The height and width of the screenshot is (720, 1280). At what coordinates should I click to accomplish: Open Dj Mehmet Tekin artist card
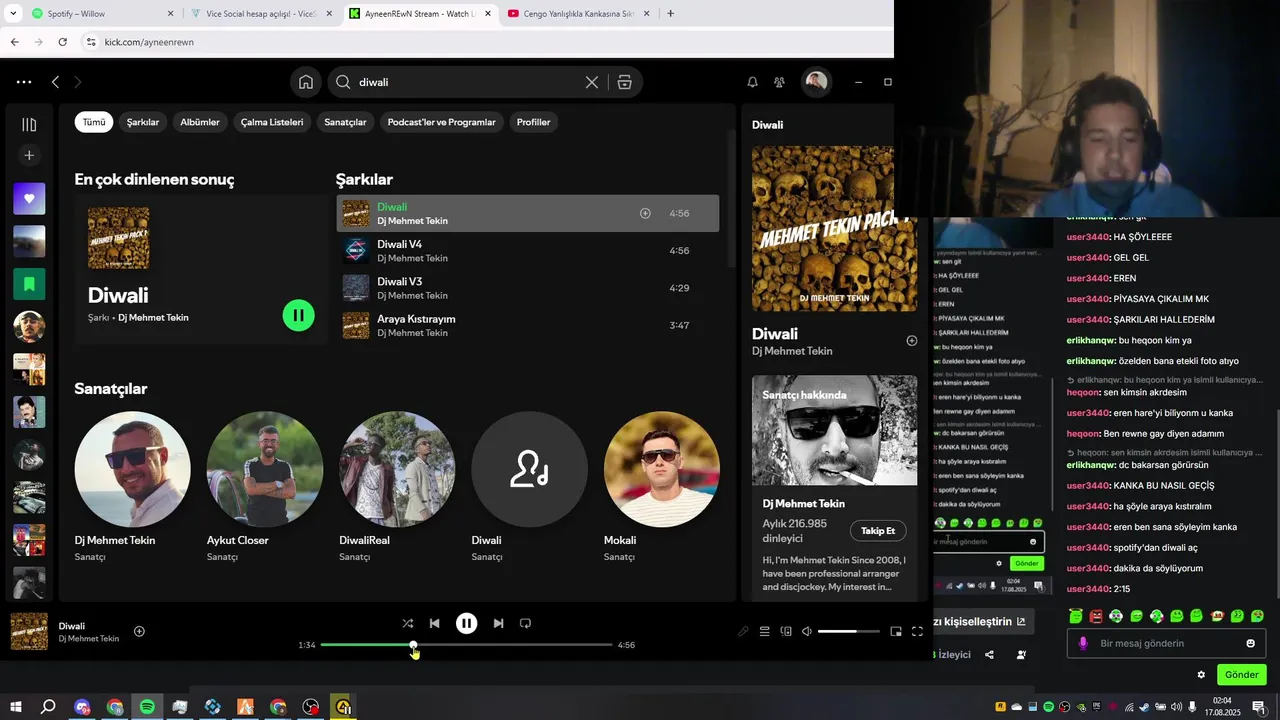point(132,487)
